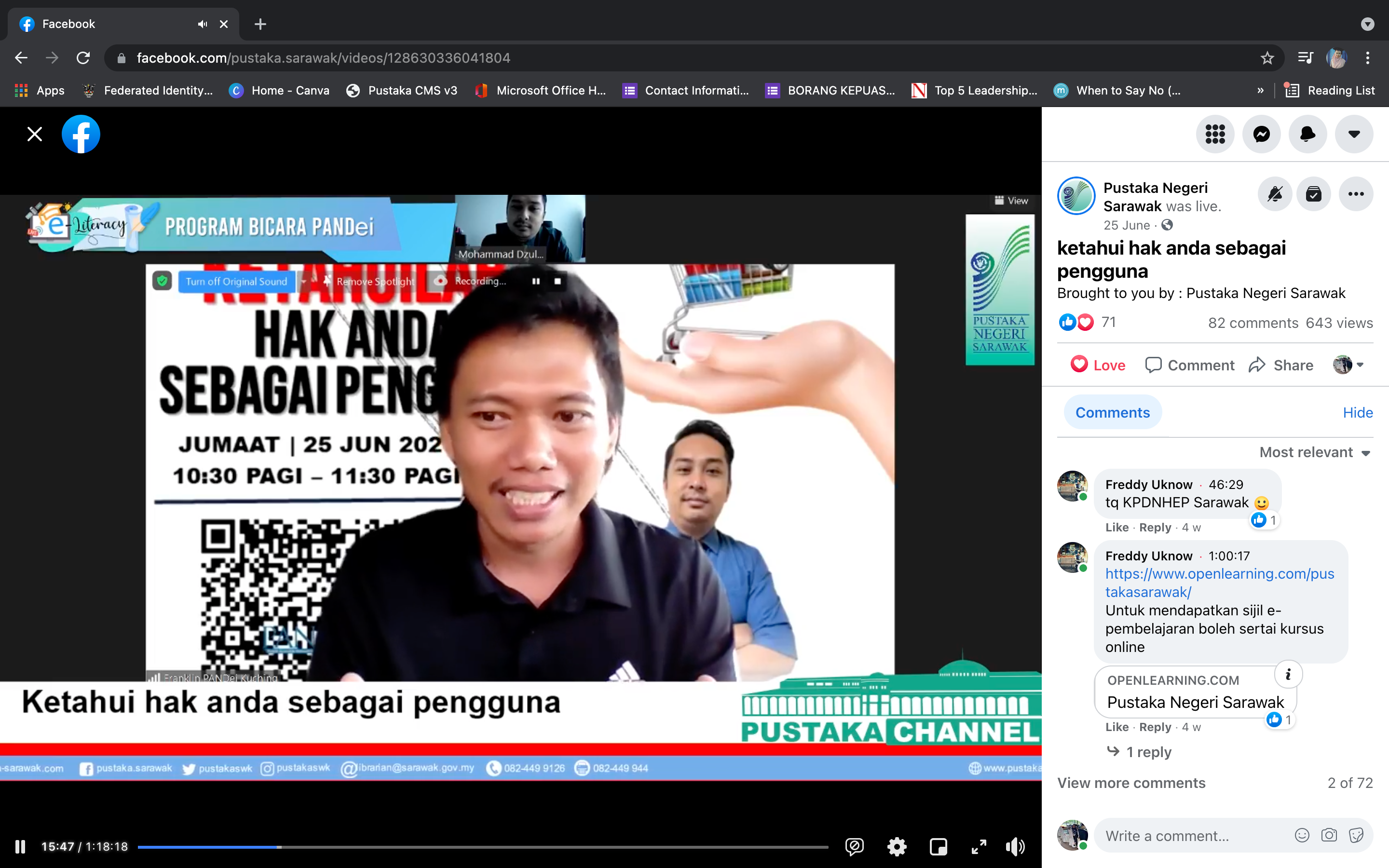Open Home - Canva bookmark
This screenshot has width=1389, height=868.
point(279,90)
